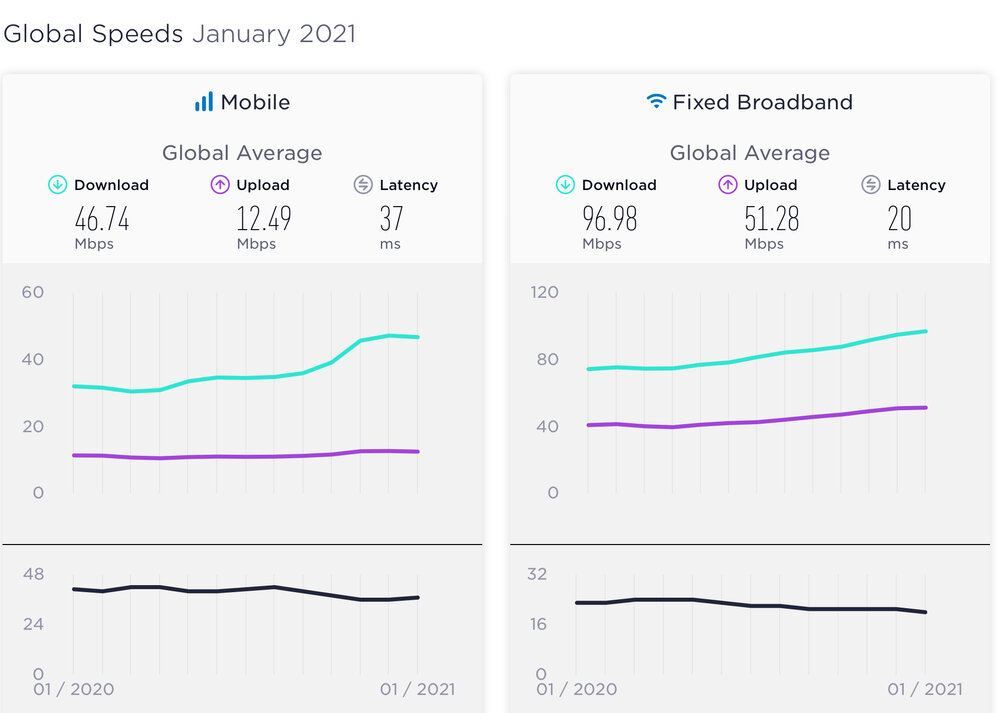The height and width of the screenshot is (713, 1000).
Task: Click the Fixed Broadband 51.28 Mbps value
Action: click(773, 219)
